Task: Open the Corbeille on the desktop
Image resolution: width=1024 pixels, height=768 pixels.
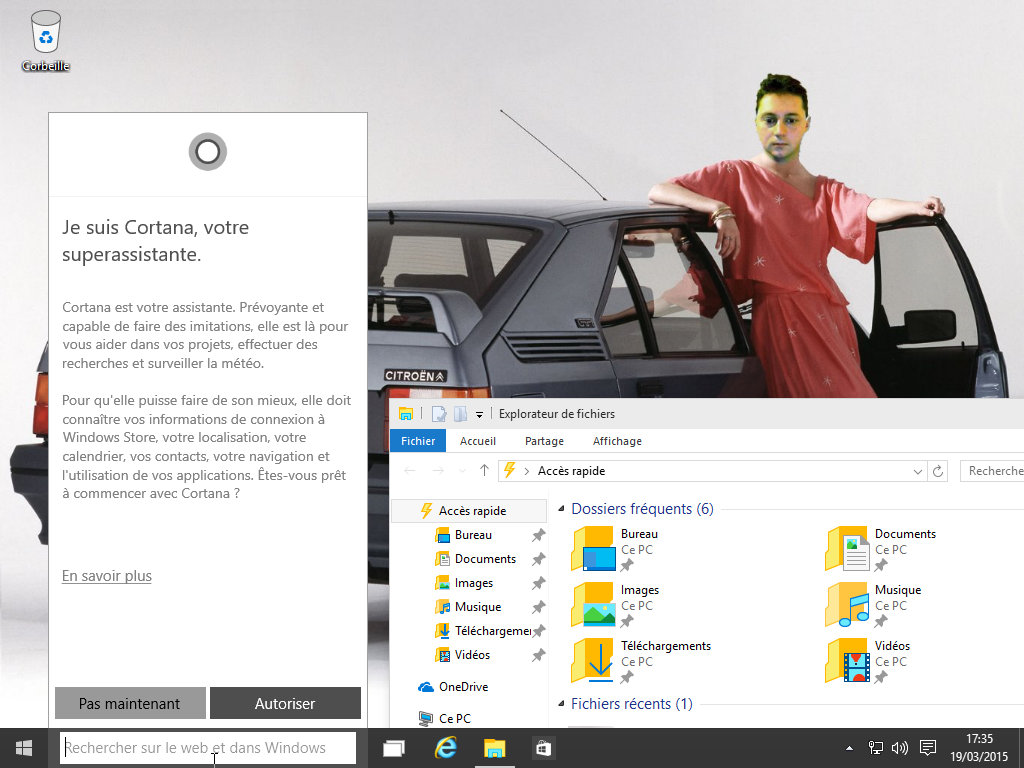Action: pyautogui.click(x=44, y=30)
